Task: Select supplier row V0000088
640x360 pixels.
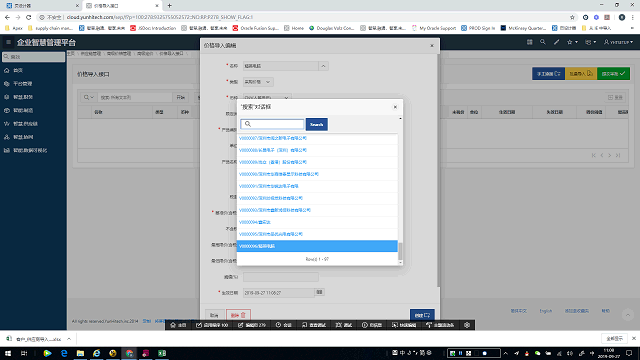Action: point(317,150)
